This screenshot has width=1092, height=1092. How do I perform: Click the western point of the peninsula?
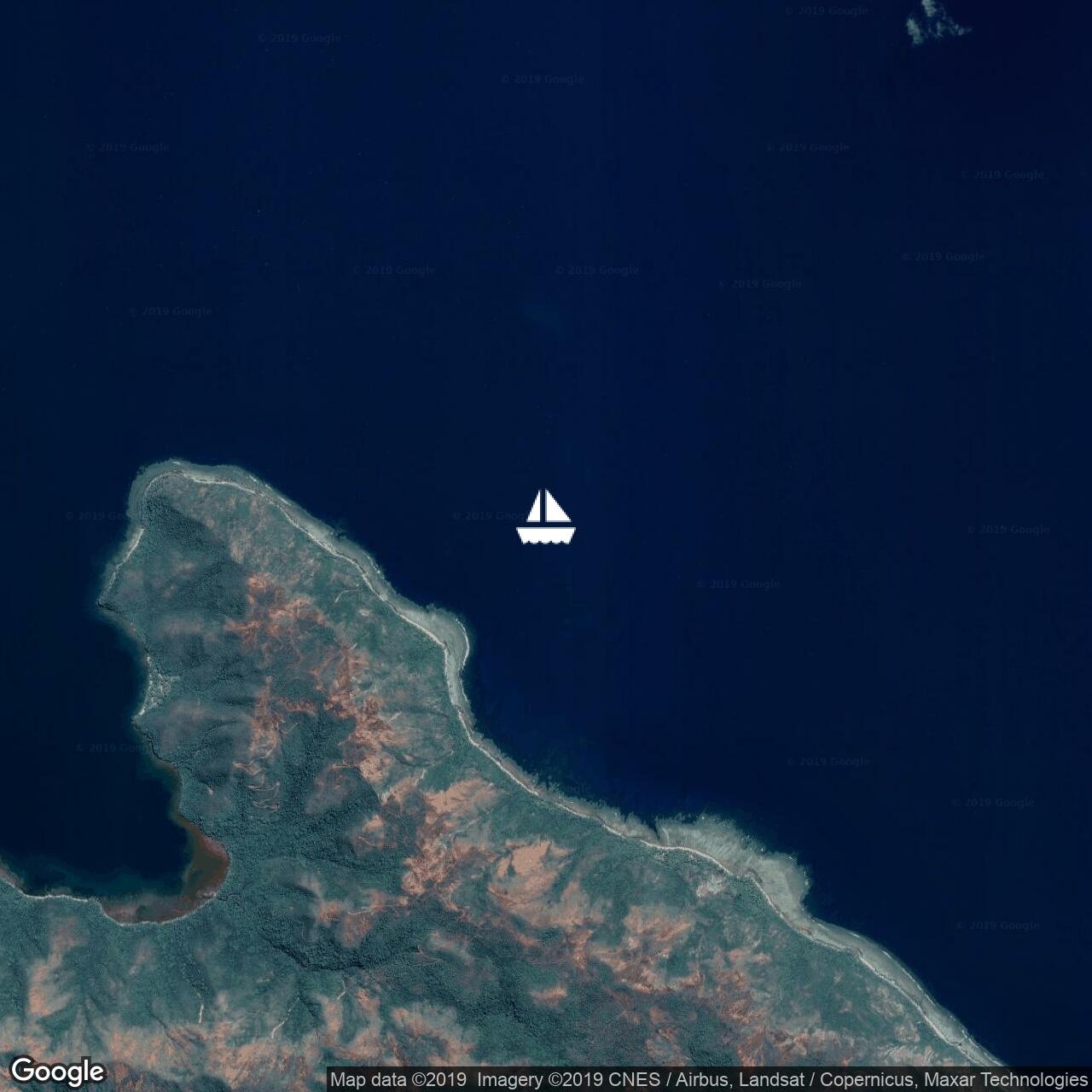(104, 601)
